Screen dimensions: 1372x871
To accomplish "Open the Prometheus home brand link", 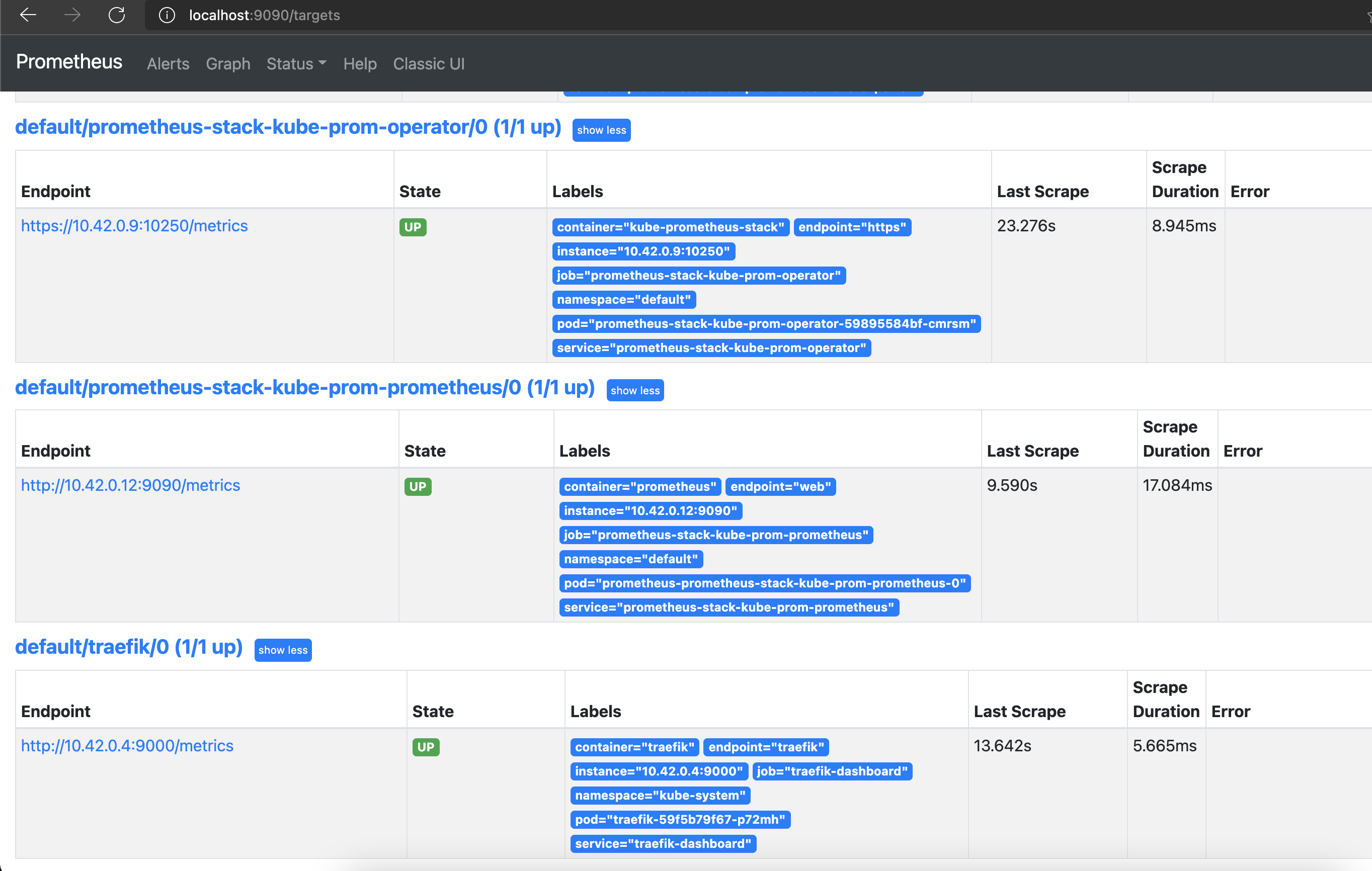I will click(69, 62).
